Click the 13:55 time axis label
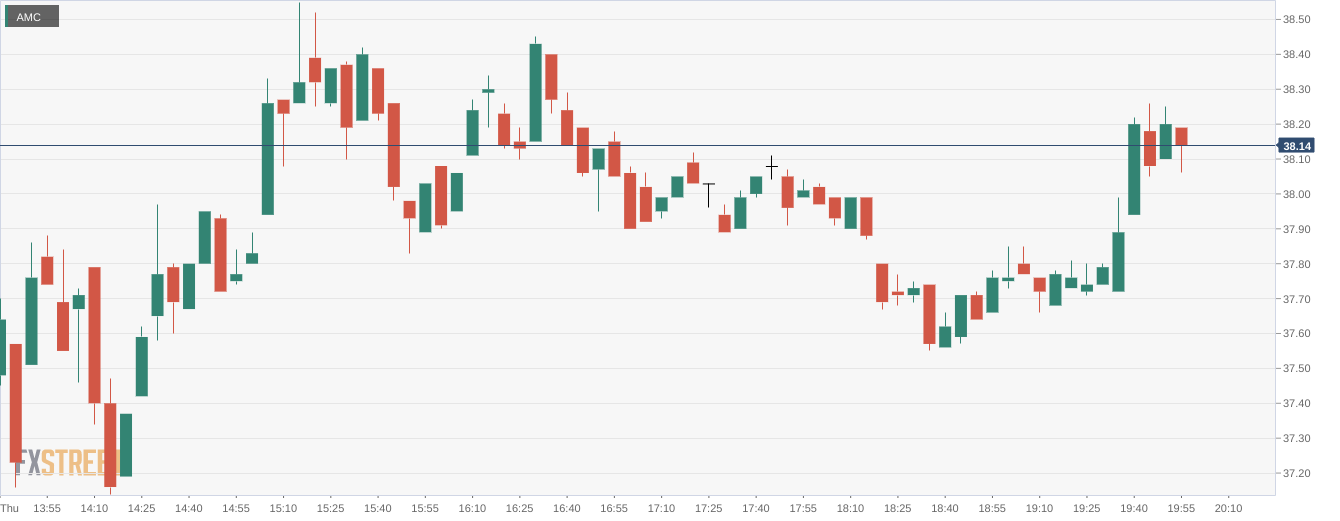This screenshot has width=1340, height=521. 47,508
